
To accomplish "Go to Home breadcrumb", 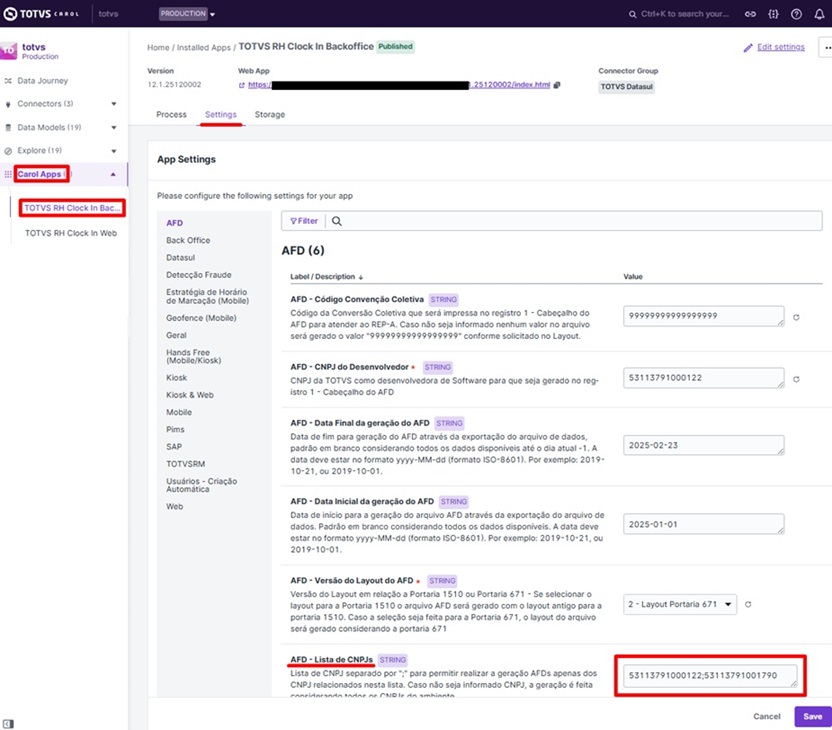I will [x=158, y=47].
